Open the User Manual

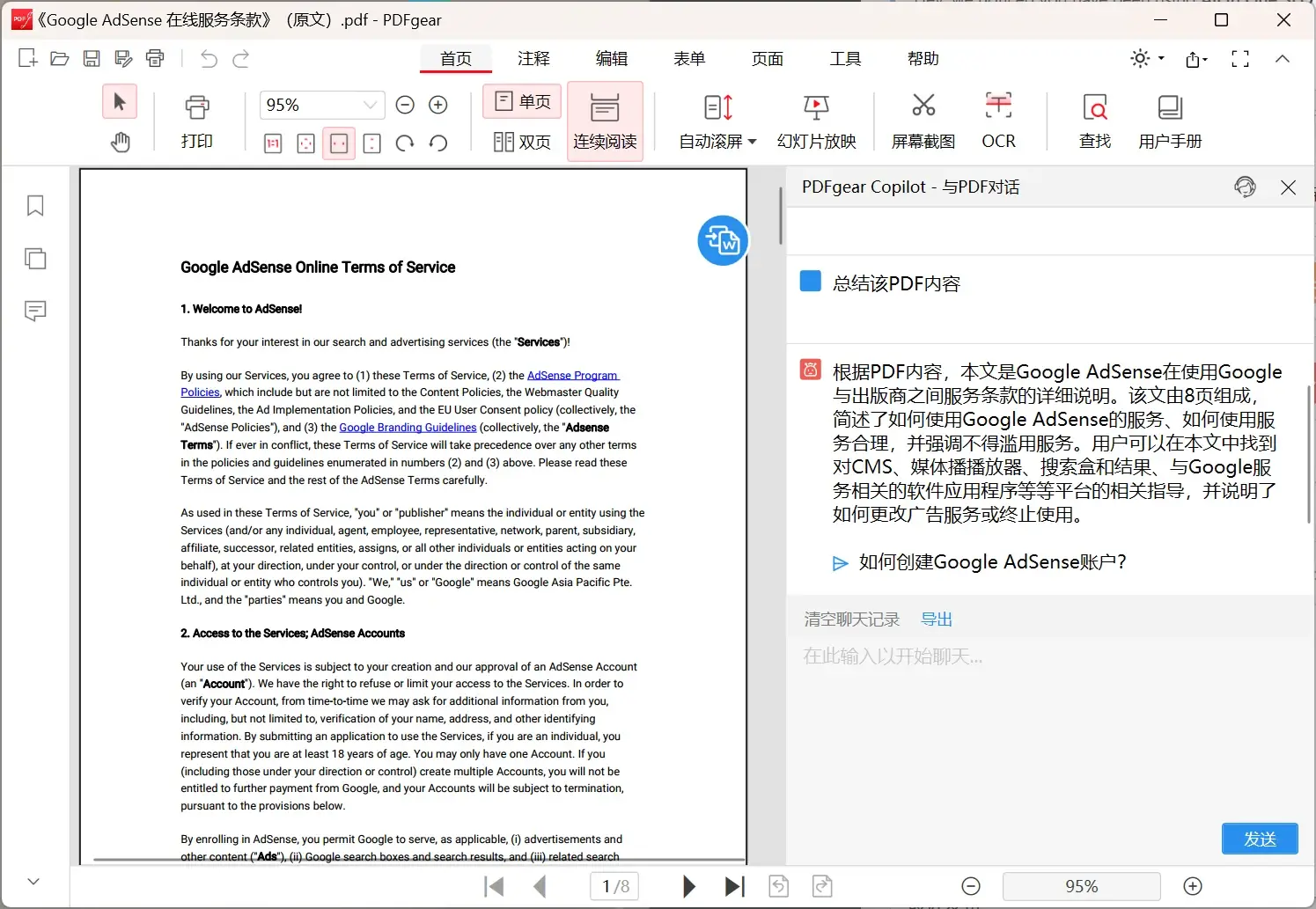coord(1169,121)
